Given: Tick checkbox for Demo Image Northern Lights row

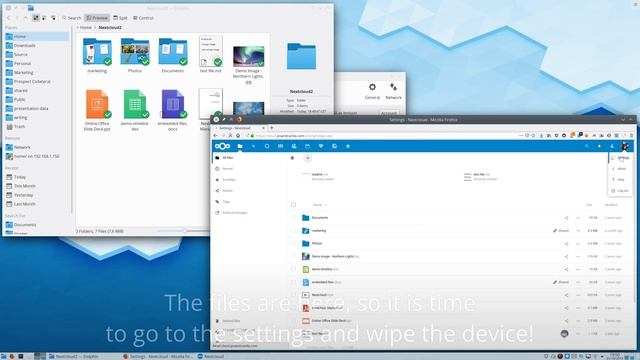Looking at the screenshot, I should click(293, 257).
